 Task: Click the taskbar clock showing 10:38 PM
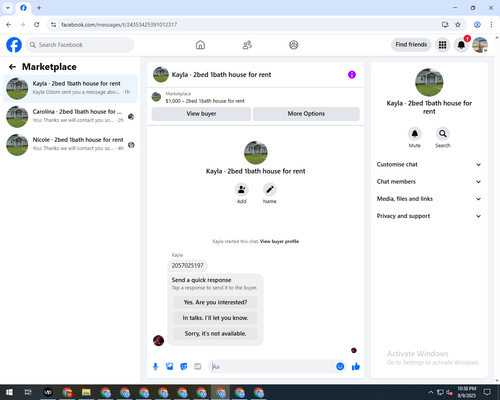click(467, 392)
